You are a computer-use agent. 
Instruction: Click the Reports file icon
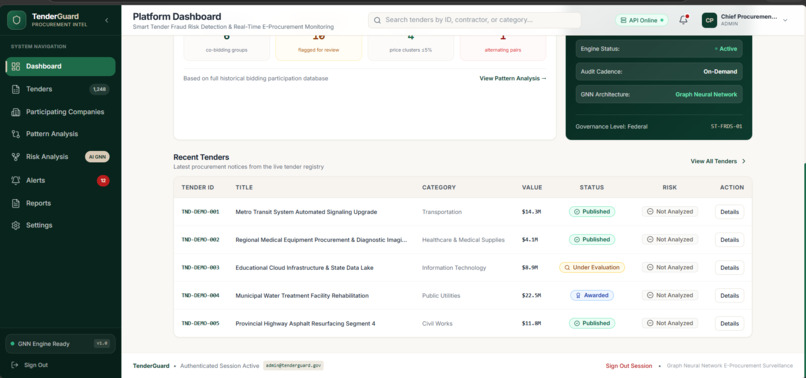point(16,203)
